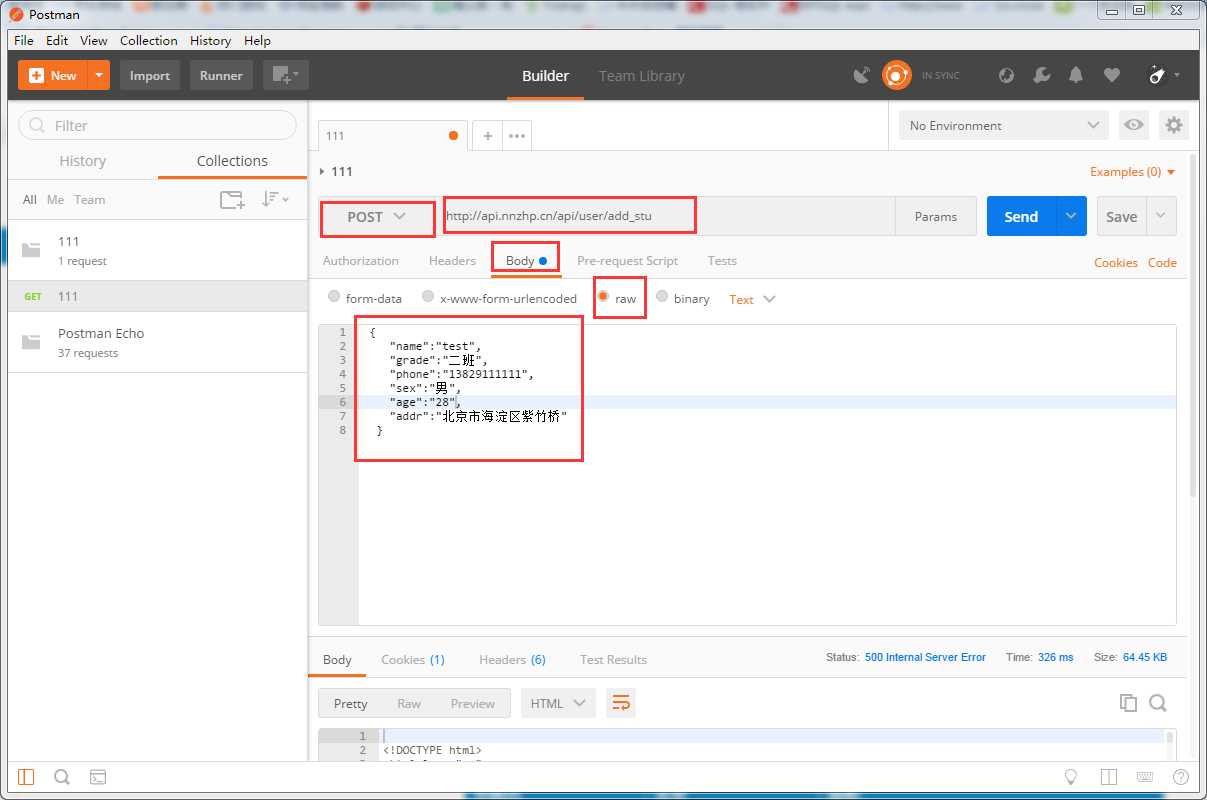Open the new window icon dropdown
1207x800 pixels.
(286, 75)
